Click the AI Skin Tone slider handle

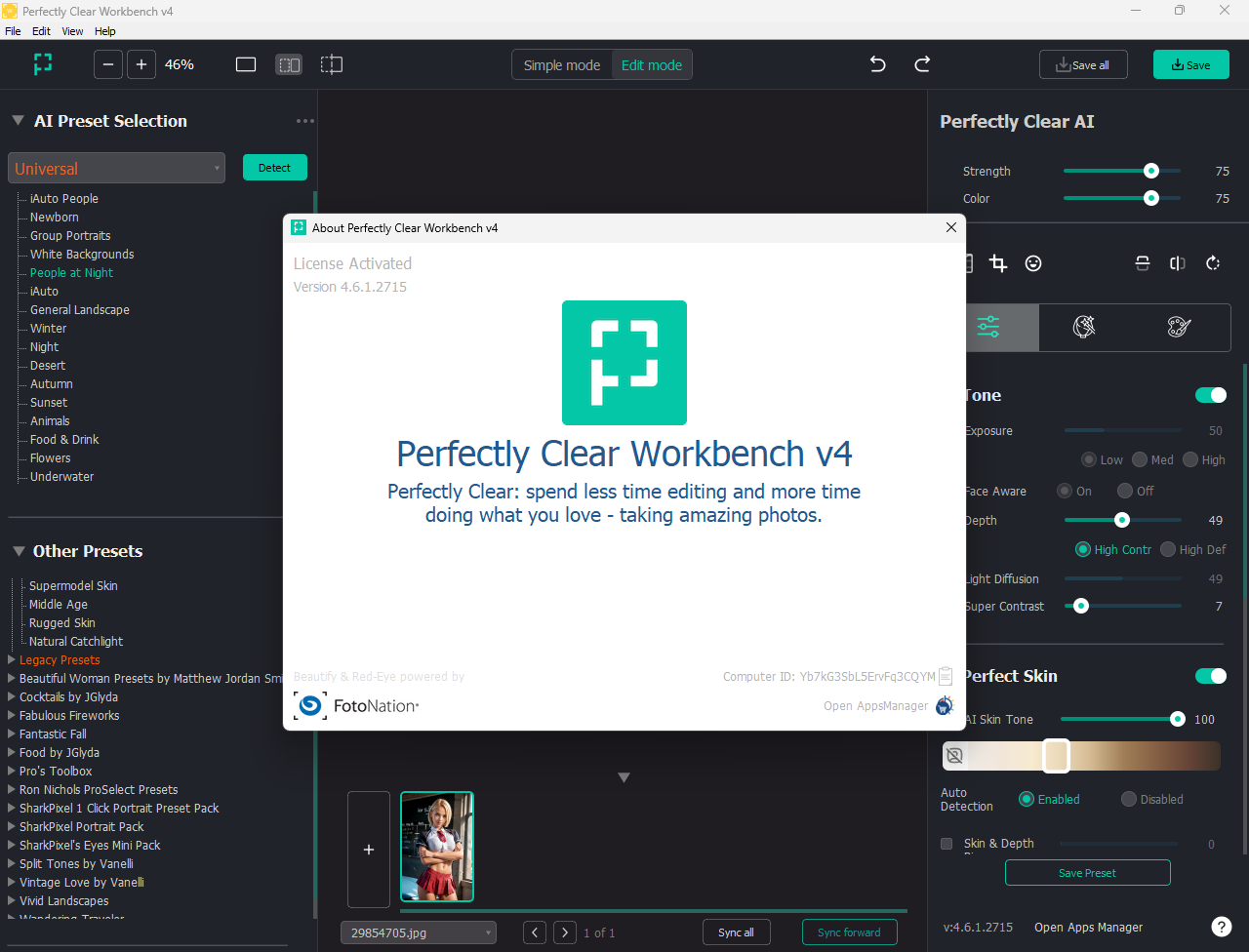1178,719
